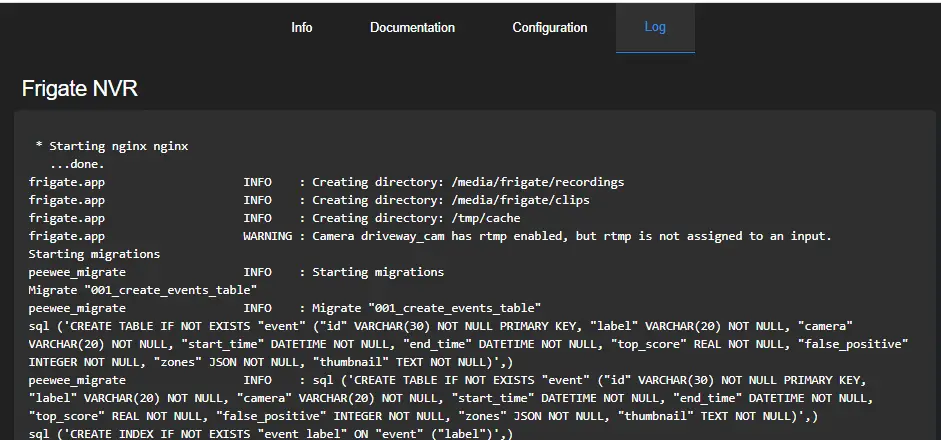
Task: Click the '...done.' log line
Action: (x=77, y=164)
